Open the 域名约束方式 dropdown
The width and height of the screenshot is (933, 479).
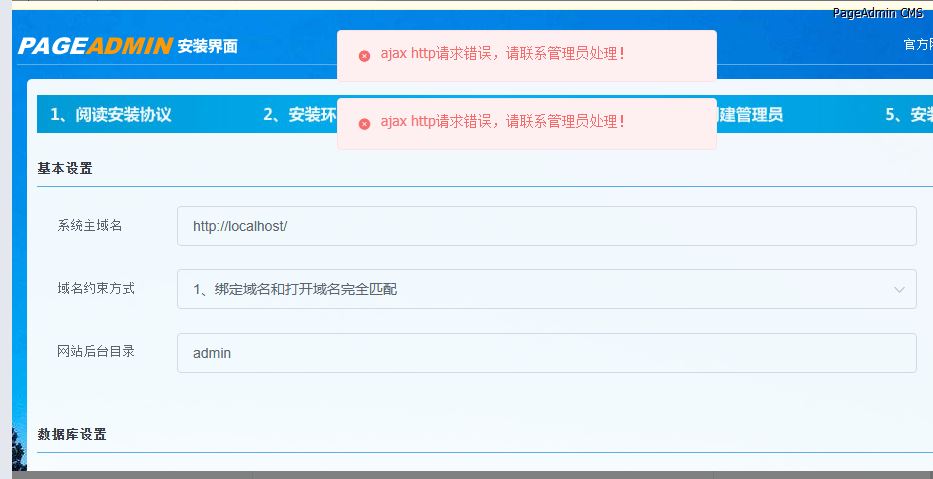tap(545, 289)
